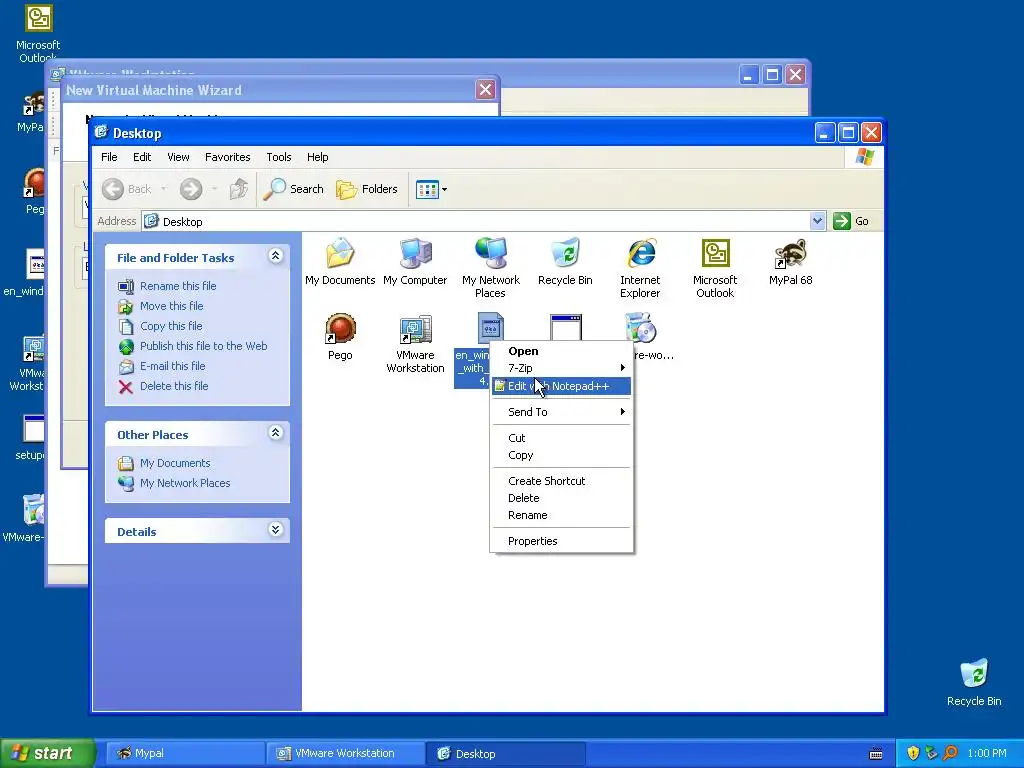Click Move this file link
The width and height of the screenshot is (1024, 768).
pos(171,306)
